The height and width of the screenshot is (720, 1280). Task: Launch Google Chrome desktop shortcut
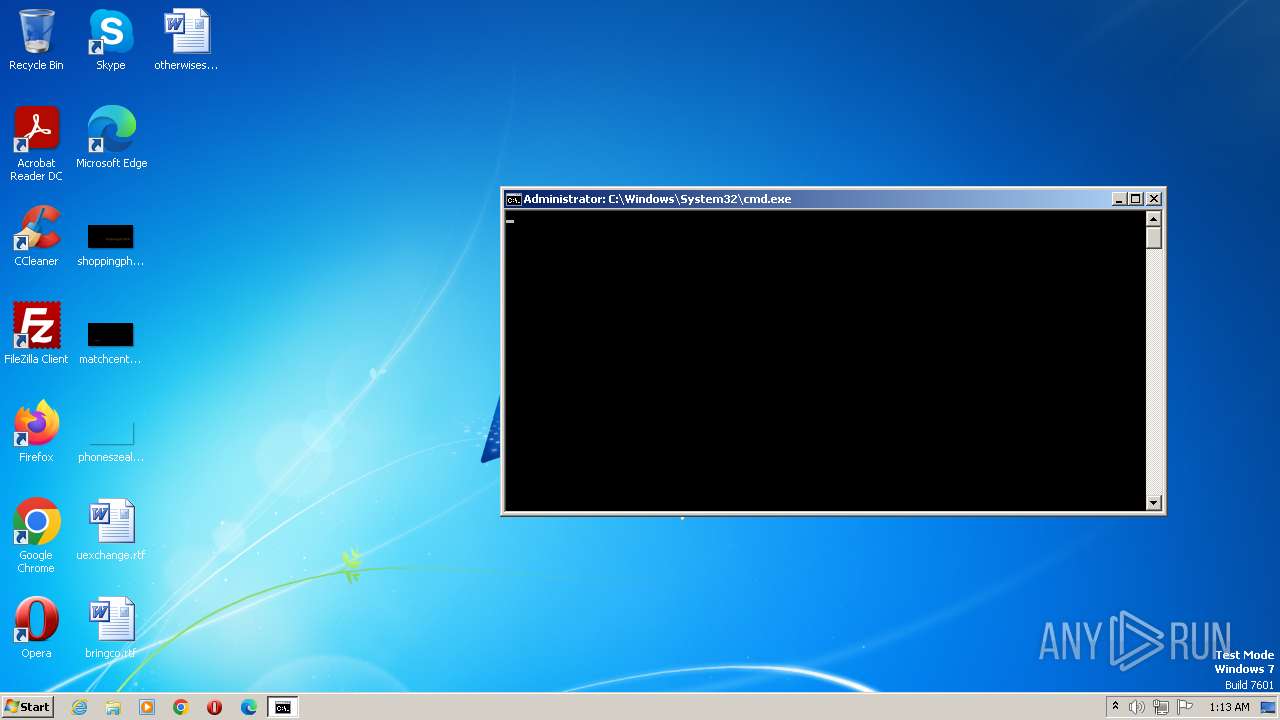(36, 535)
